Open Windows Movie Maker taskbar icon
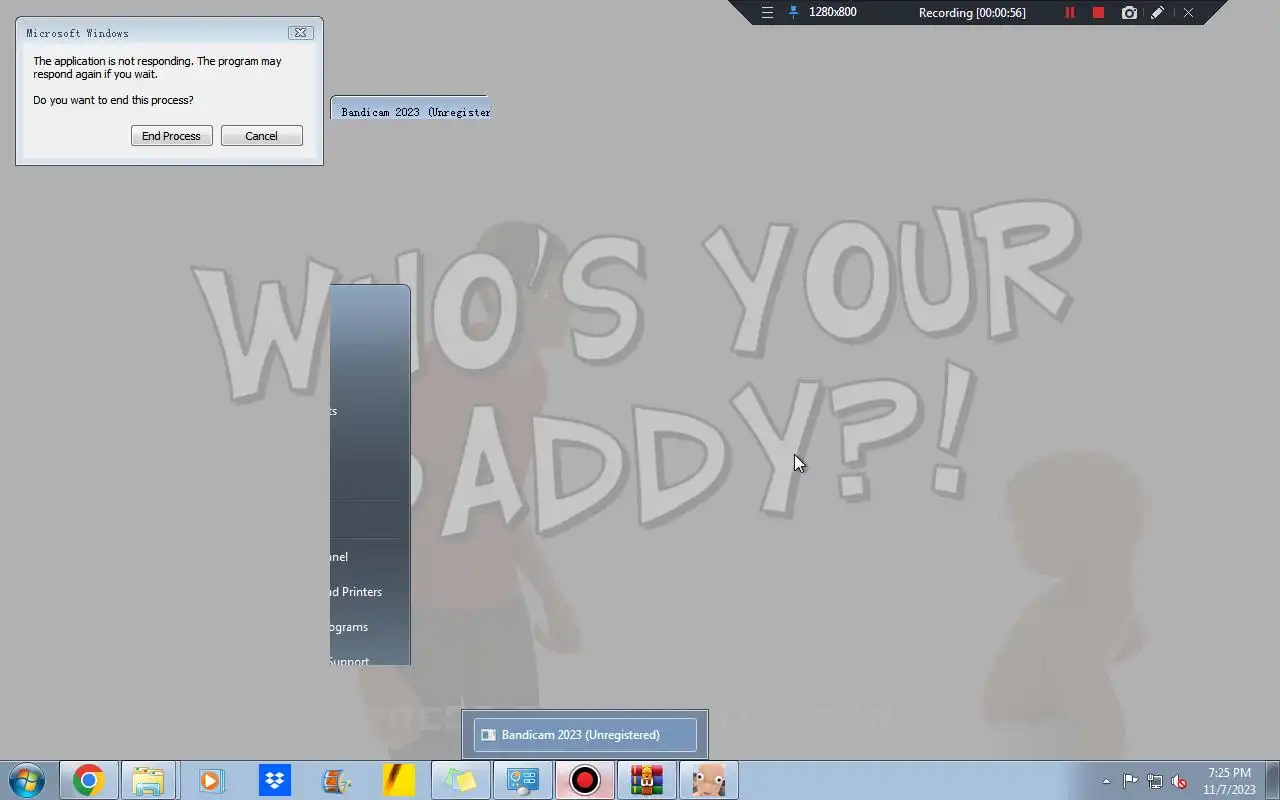Viewport: 1280px width, 800px height. 336,780
